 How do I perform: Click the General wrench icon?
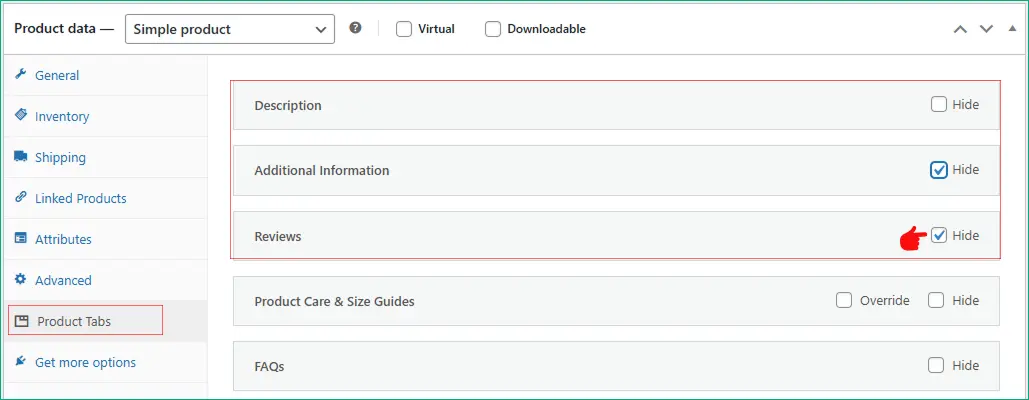(20, 74)
